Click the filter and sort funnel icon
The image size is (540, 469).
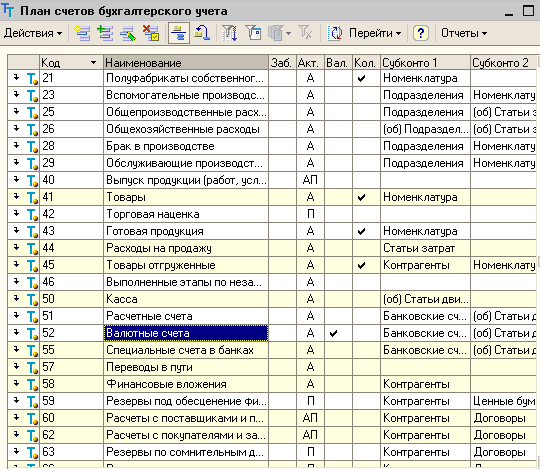[x=229, y=33]
